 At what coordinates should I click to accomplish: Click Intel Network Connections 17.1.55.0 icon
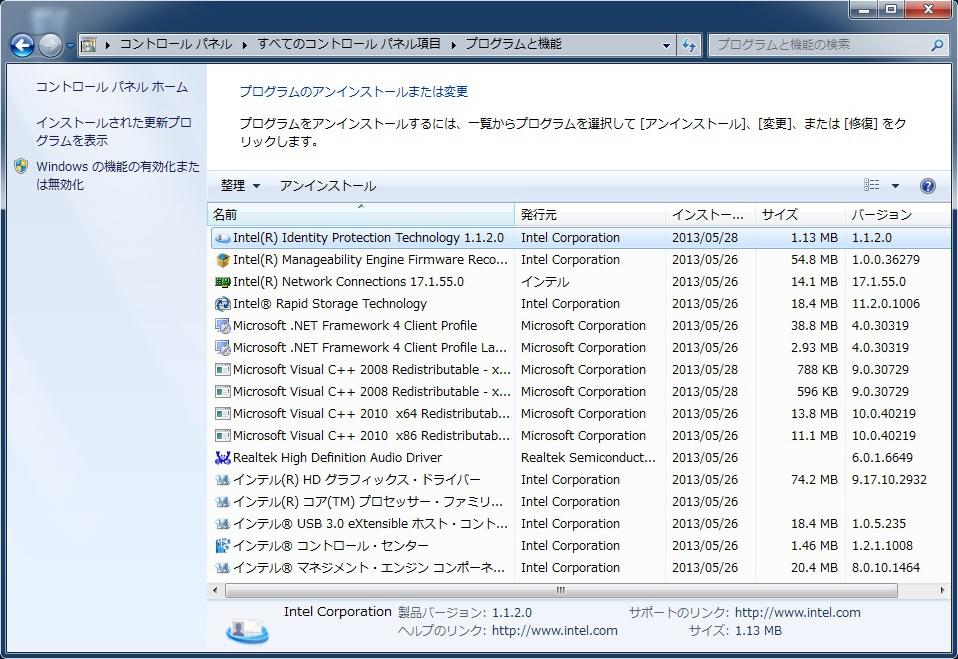223,282
